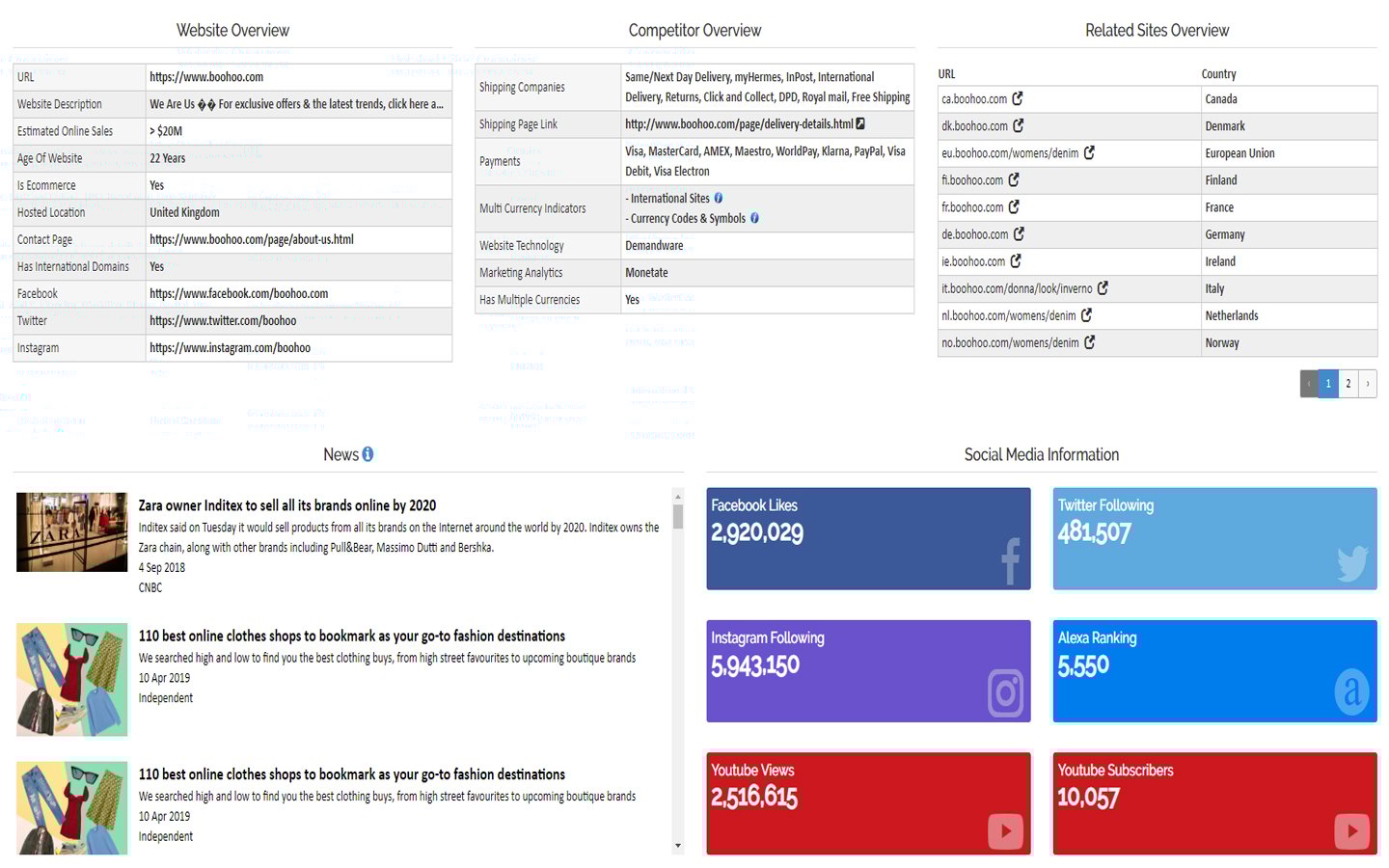The image size is (1389, 868).
Task: Click the '> $20M' estimated online sales value
Action: click(166, 131)
